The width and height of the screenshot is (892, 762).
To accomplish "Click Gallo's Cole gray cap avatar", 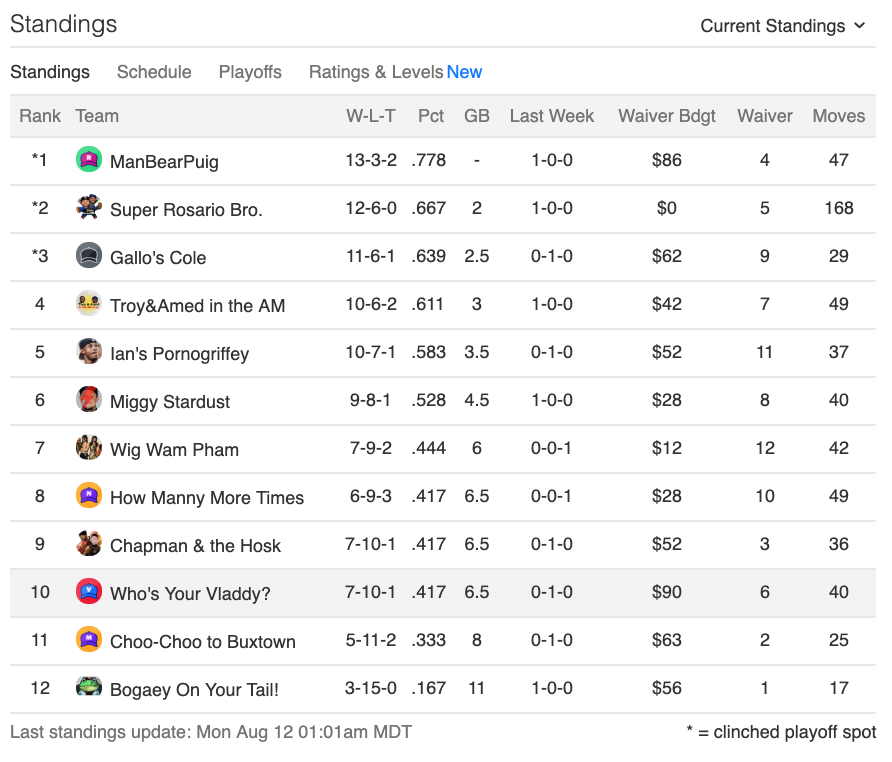I will pos(89,256).
